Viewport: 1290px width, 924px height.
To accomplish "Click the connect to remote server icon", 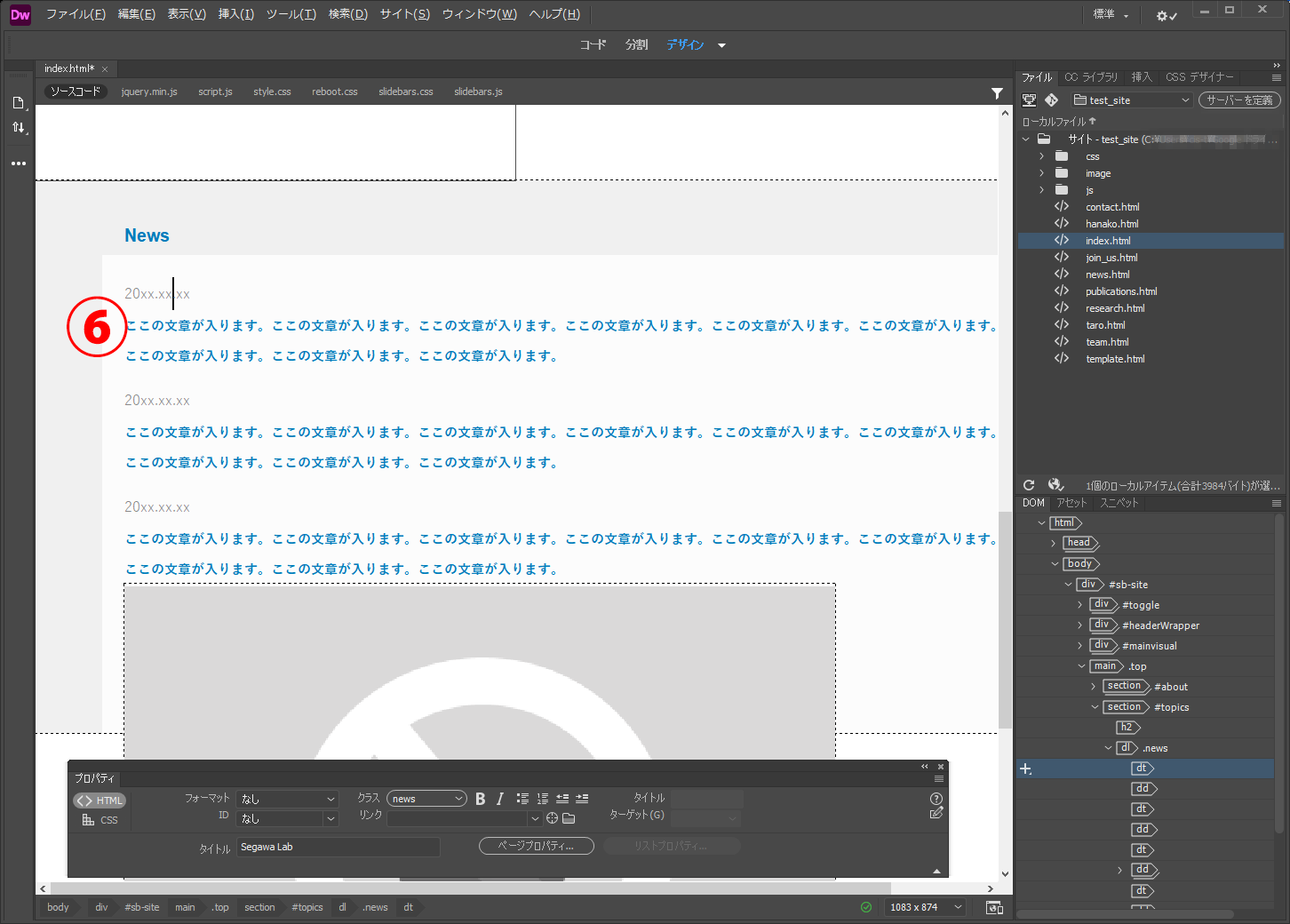I will pos(1029,100).
